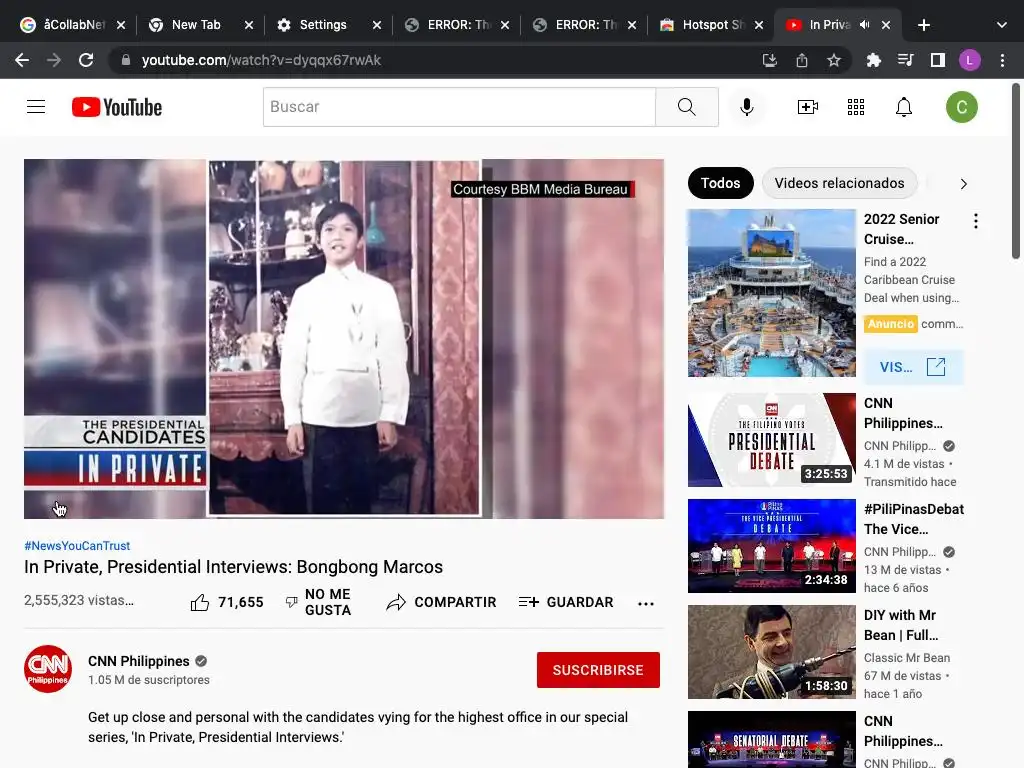Open the CNN Philippines channel name
The width and height of the screenshot is (1024, 768).
138,661
